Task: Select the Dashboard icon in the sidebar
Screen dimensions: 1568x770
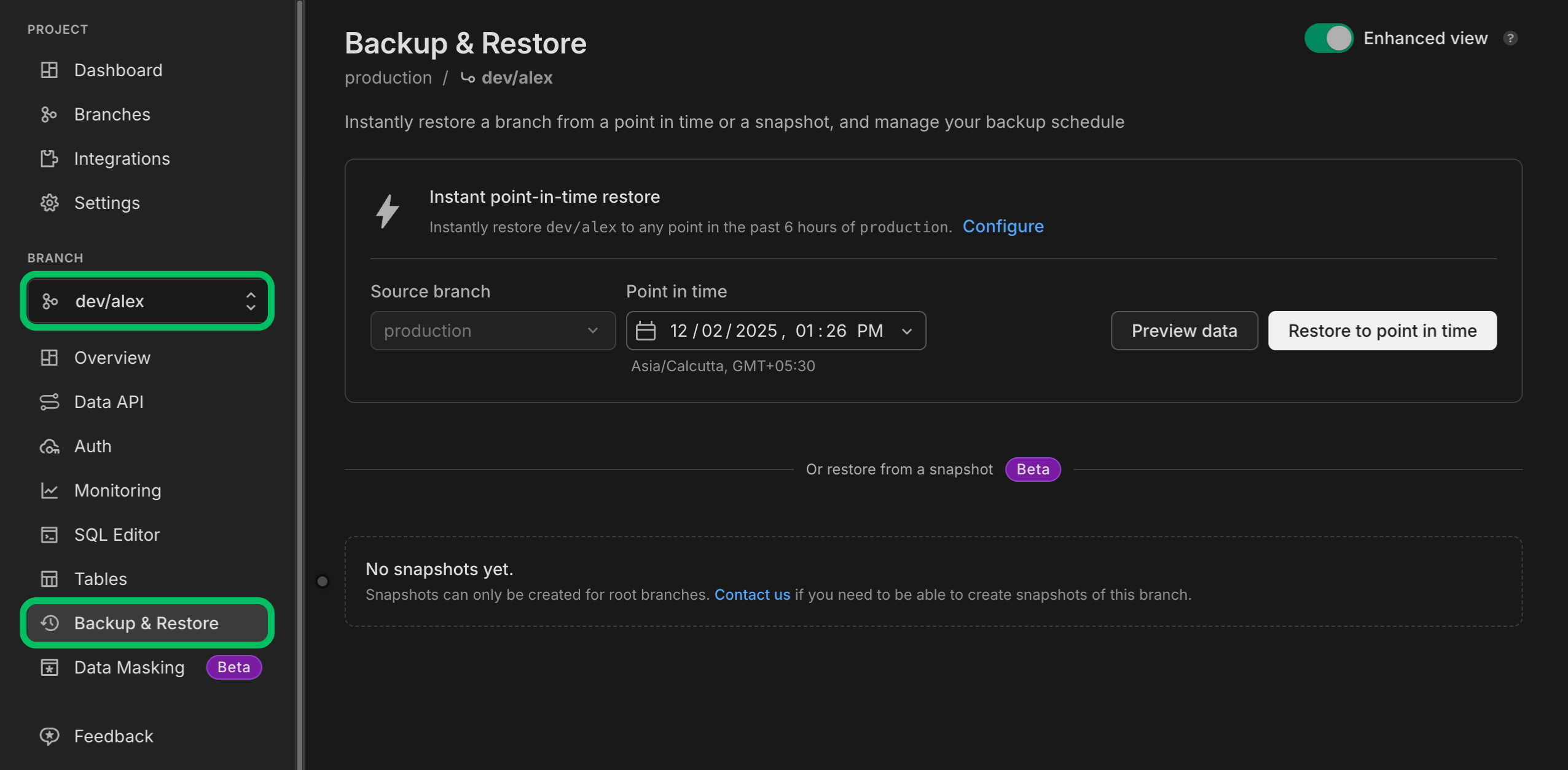Action: (49, 69)
